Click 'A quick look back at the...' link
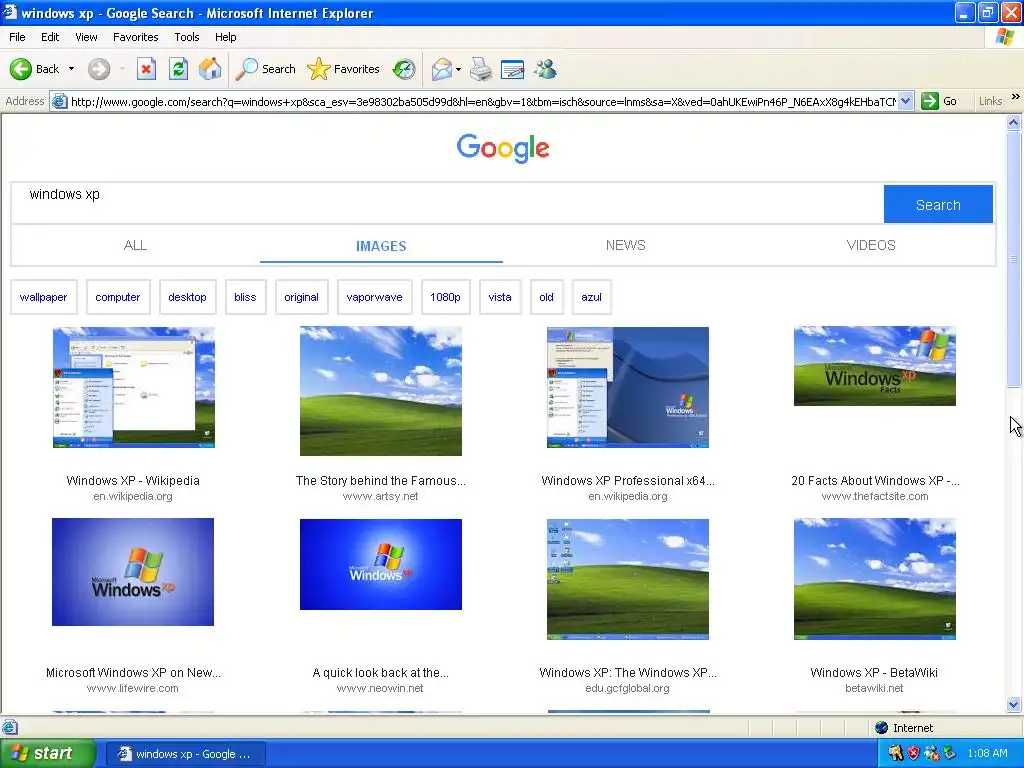1024x768 pixels. click(381, 673)
